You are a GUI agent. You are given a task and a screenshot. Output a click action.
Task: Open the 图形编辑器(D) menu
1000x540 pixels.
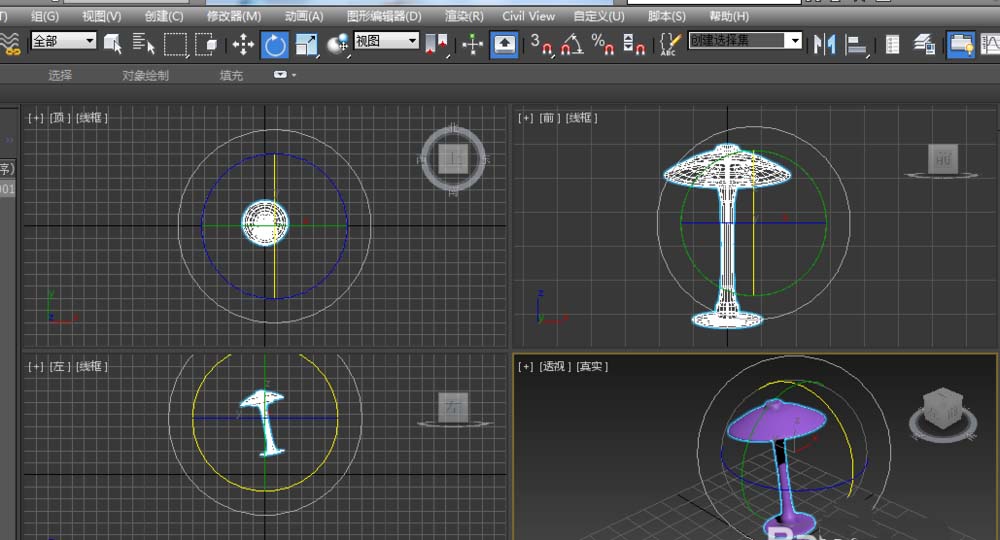(384, 16)
